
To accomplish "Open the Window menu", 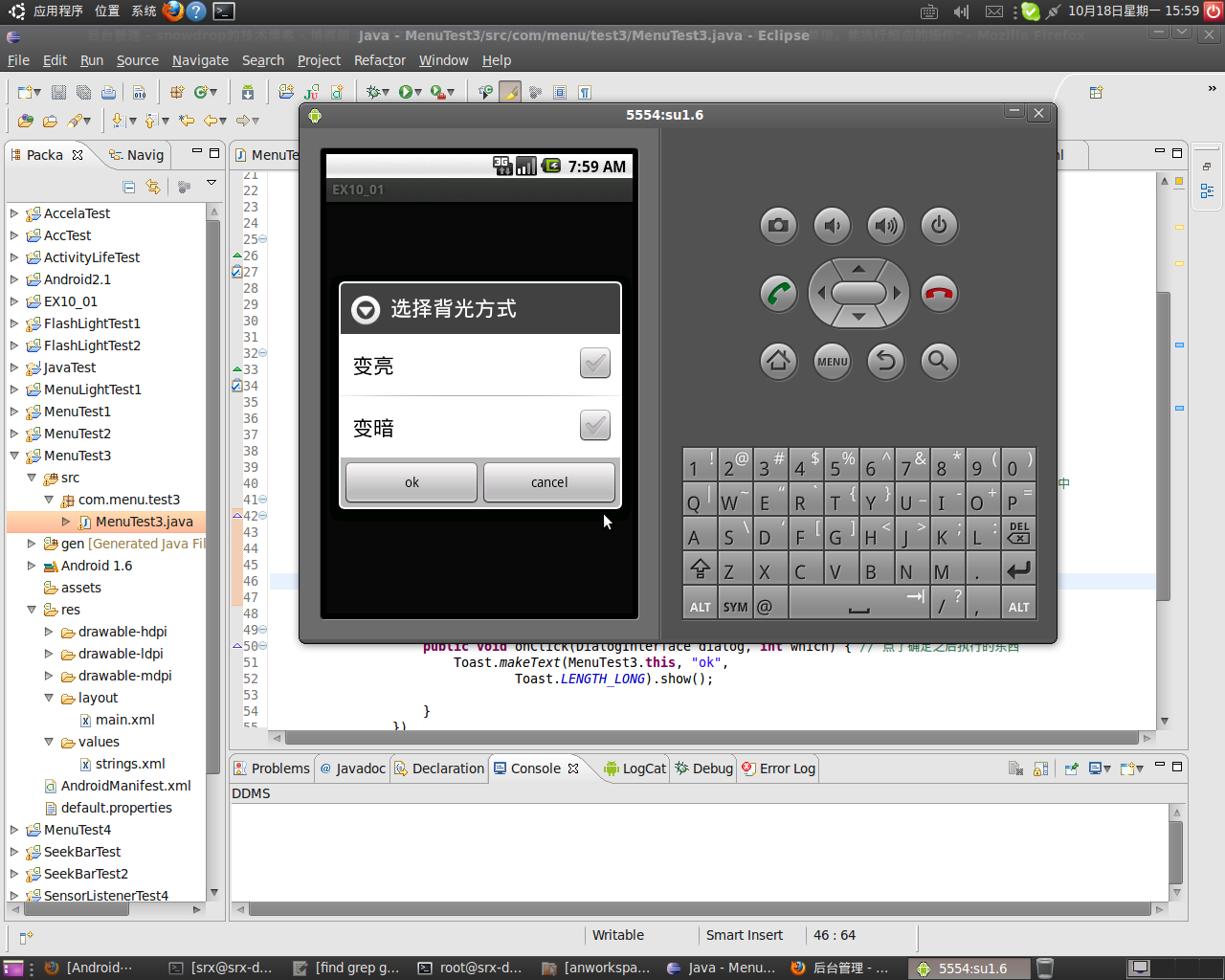I will click(443, 60).
